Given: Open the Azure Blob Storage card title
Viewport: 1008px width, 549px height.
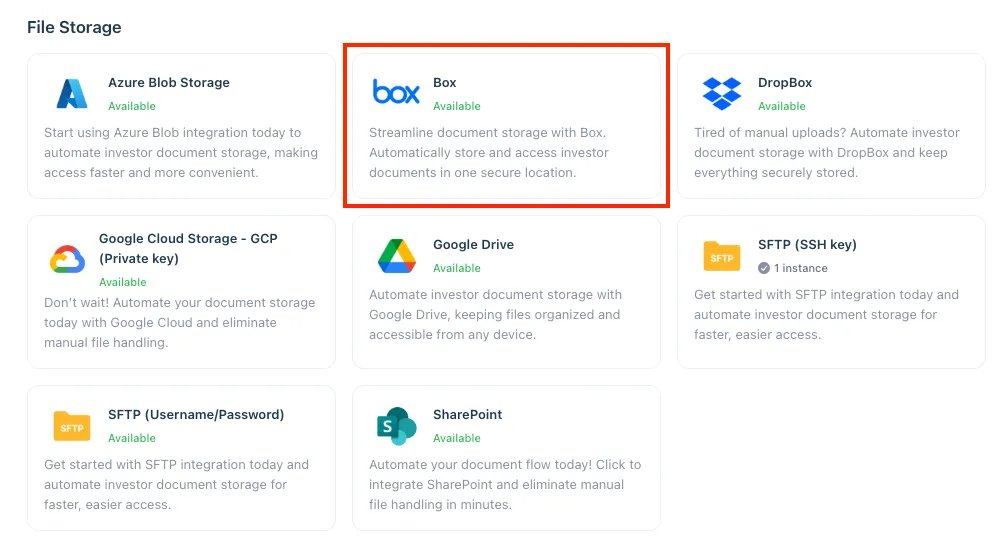Looking at the screenshot, I should click(x=168, y=82).
